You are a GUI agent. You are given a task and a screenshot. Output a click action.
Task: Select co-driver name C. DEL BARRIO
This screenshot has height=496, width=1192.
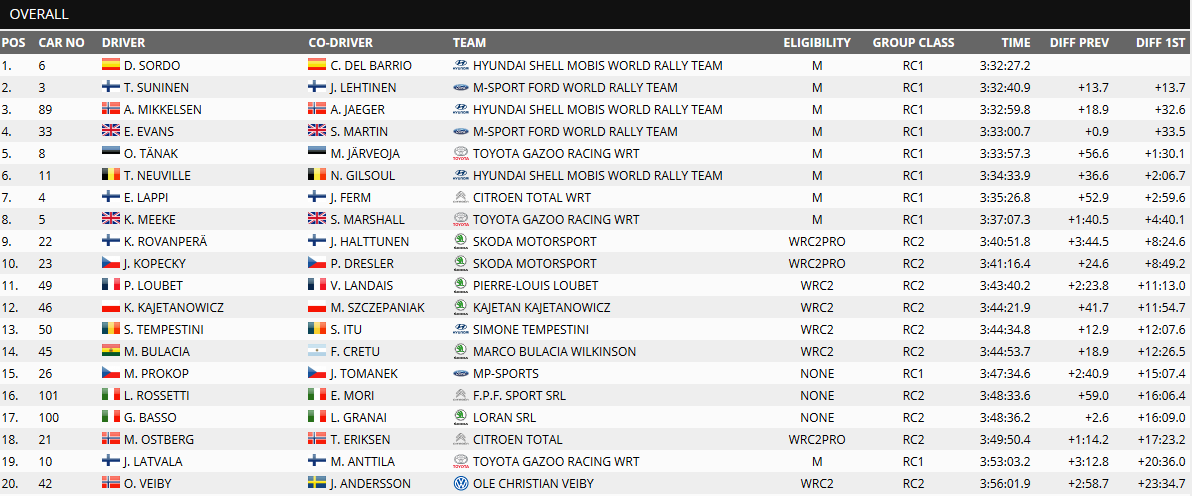[x=371, y=65]
